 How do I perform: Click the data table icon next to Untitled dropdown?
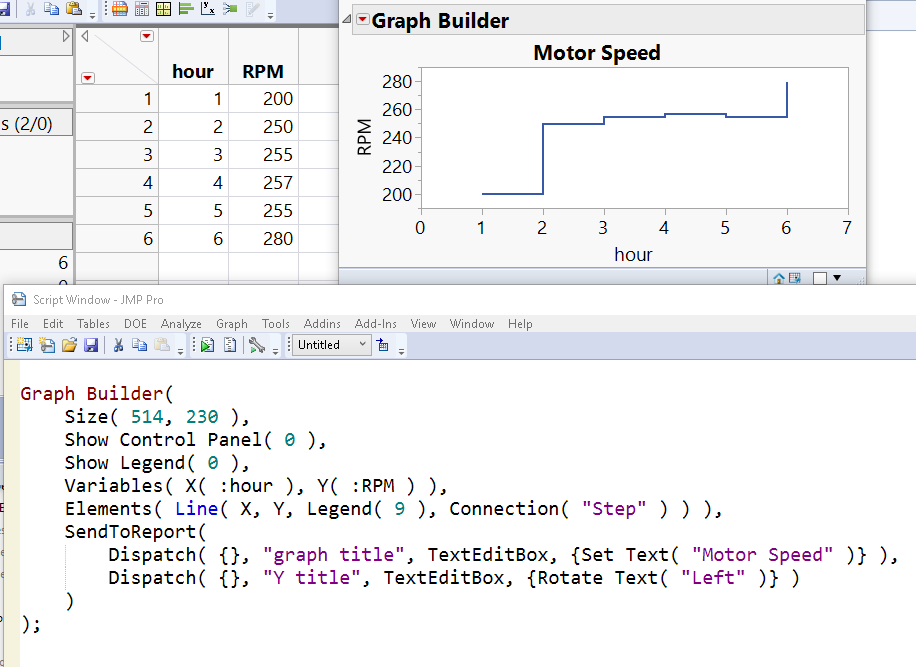click(383, 345)
